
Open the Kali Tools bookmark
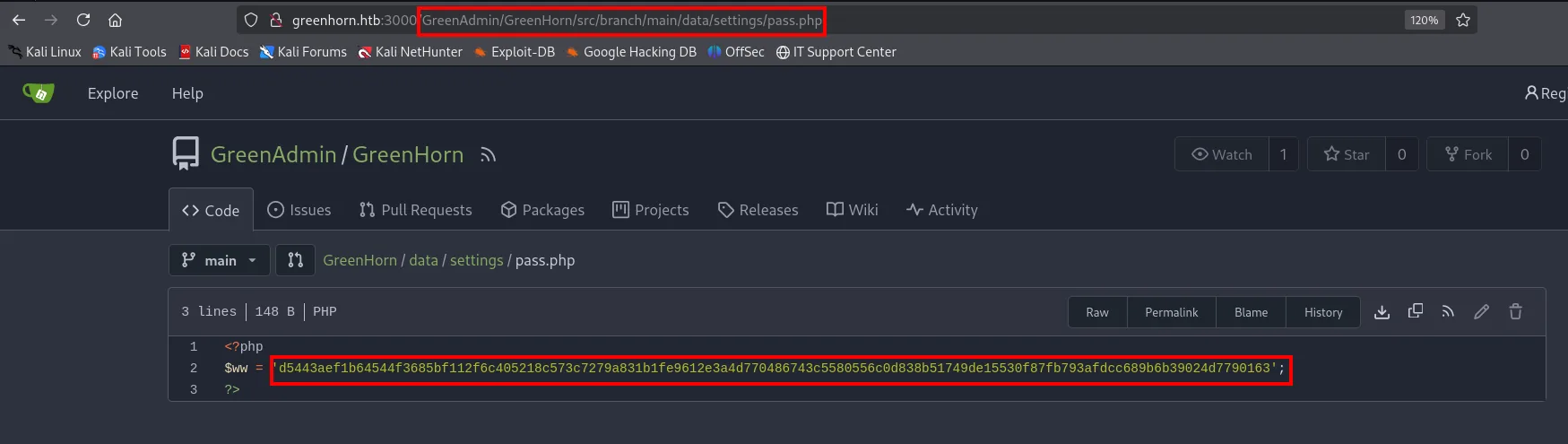(x=130, y=52)
